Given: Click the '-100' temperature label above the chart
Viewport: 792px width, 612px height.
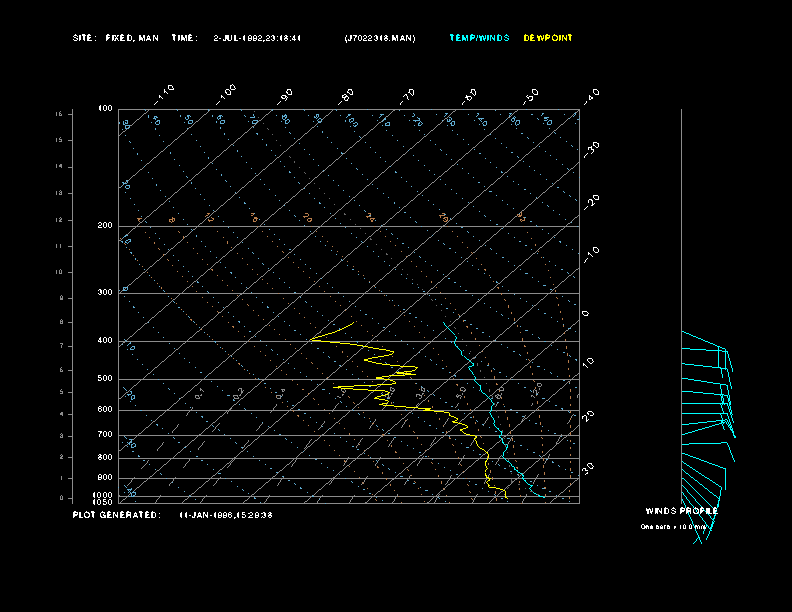Looking at the screenshot, I should [225, 95].
